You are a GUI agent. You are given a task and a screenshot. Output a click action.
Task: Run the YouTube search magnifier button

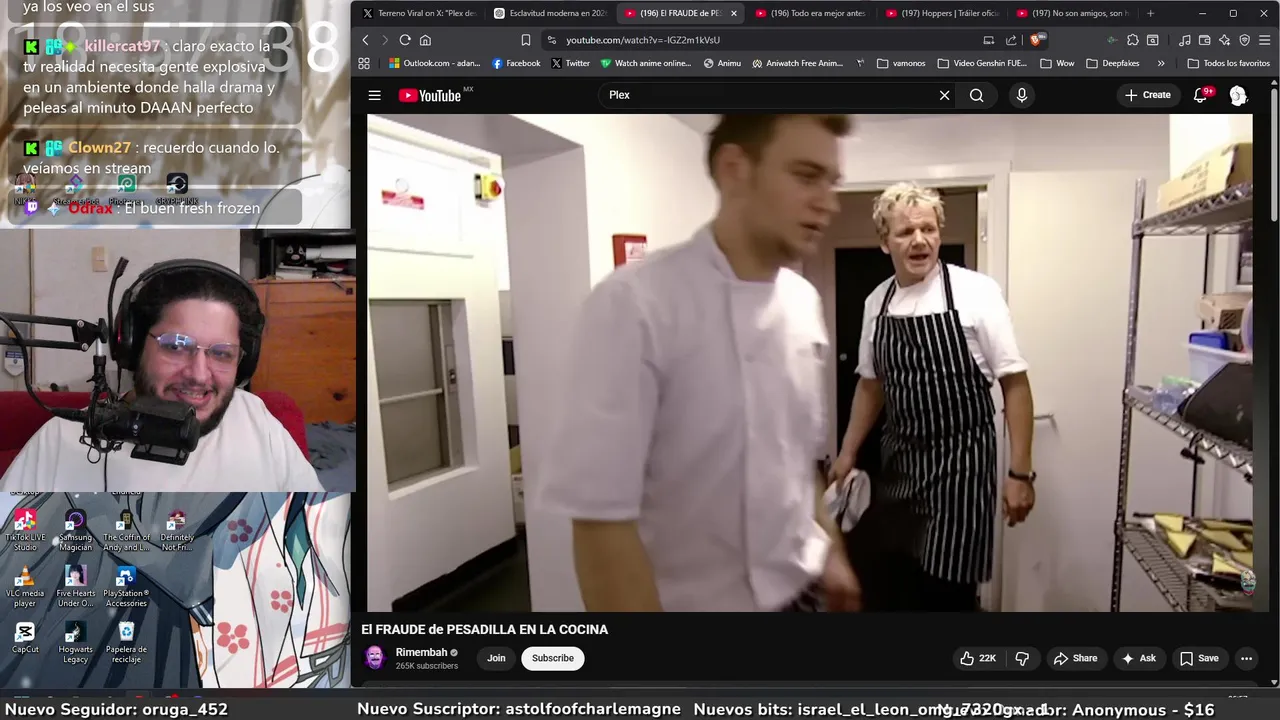pos(976,95)
